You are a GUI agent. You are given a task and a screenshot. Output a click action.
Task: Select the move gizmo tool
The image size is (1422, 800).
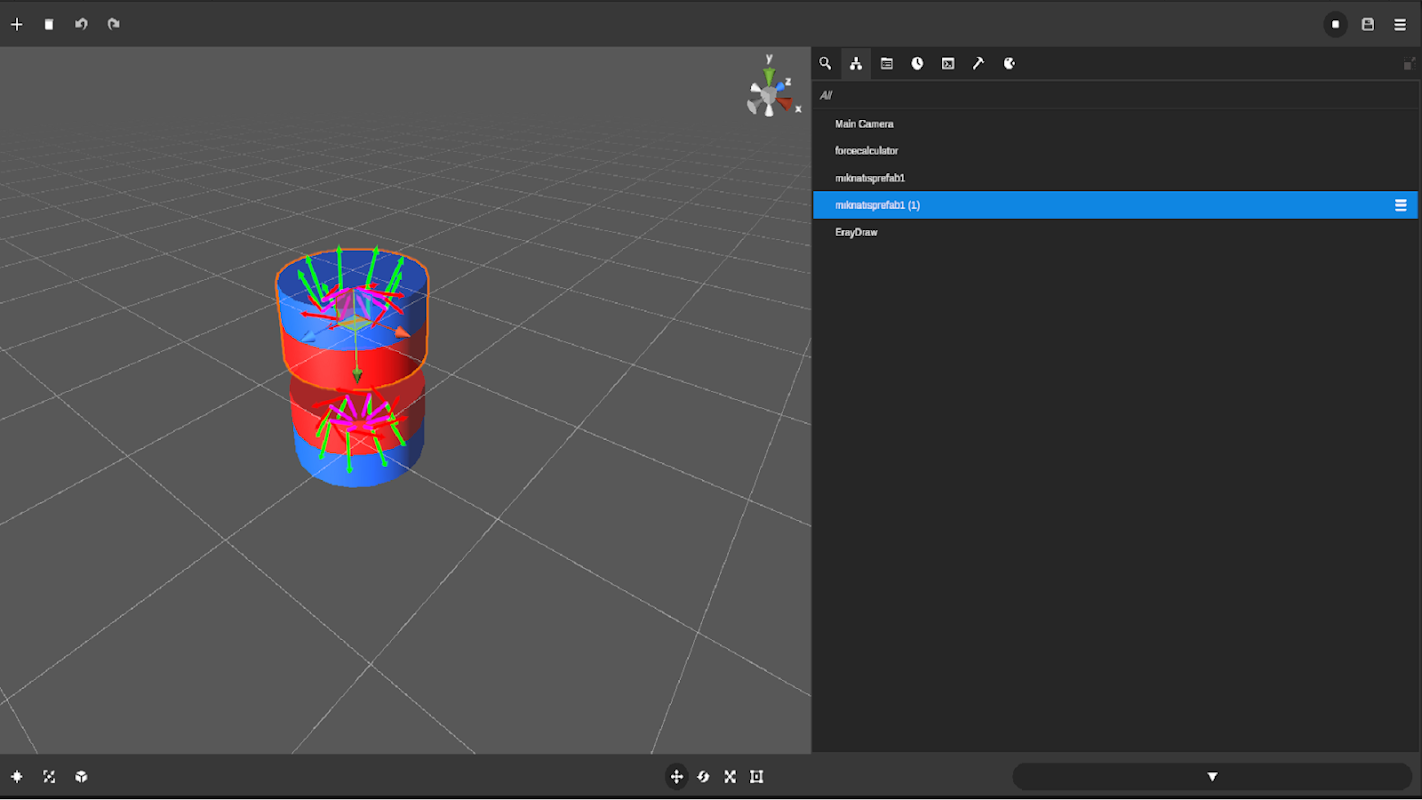(677, 777)
